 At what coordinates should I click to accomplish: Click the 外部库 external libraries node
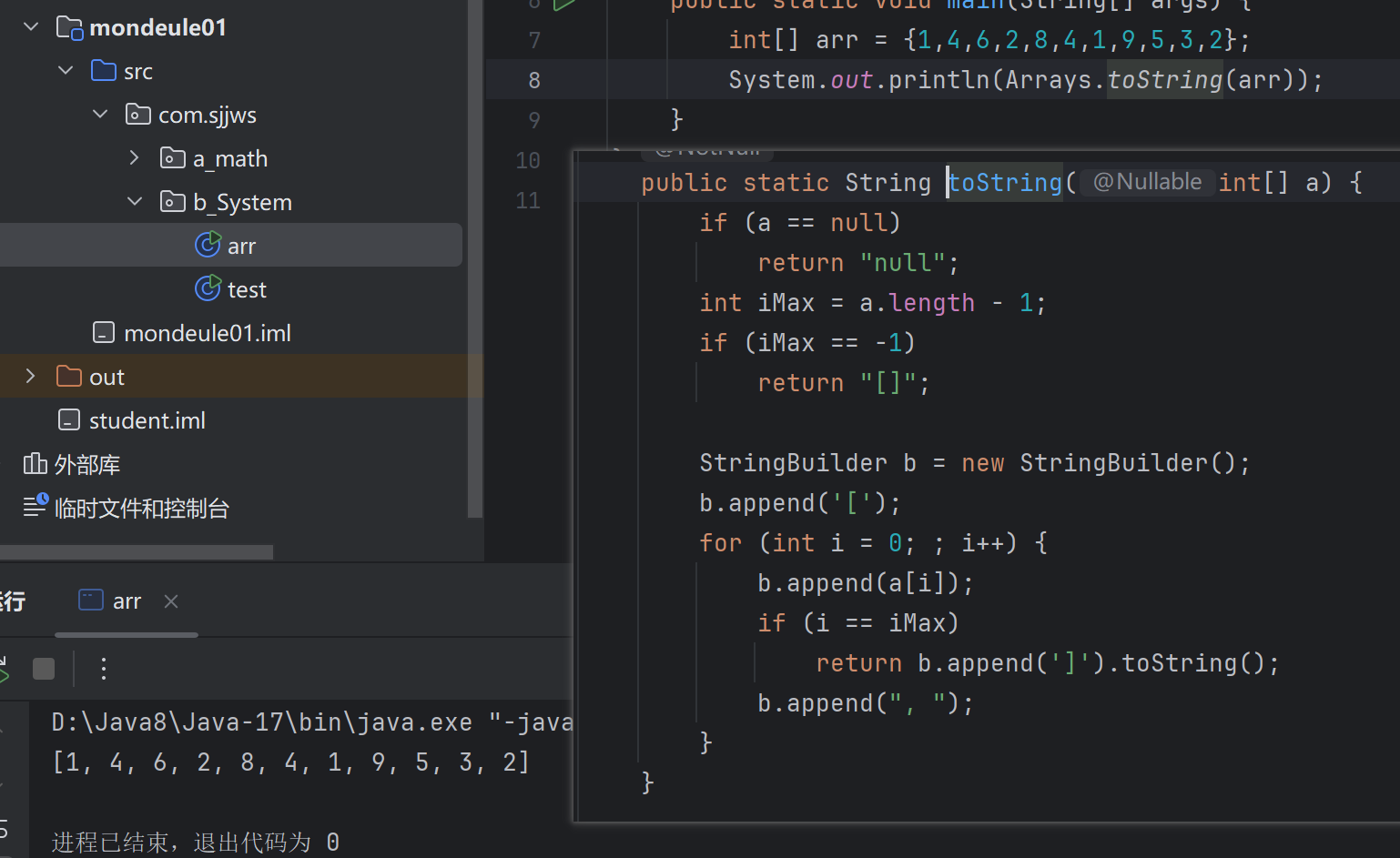pos(86,465)
